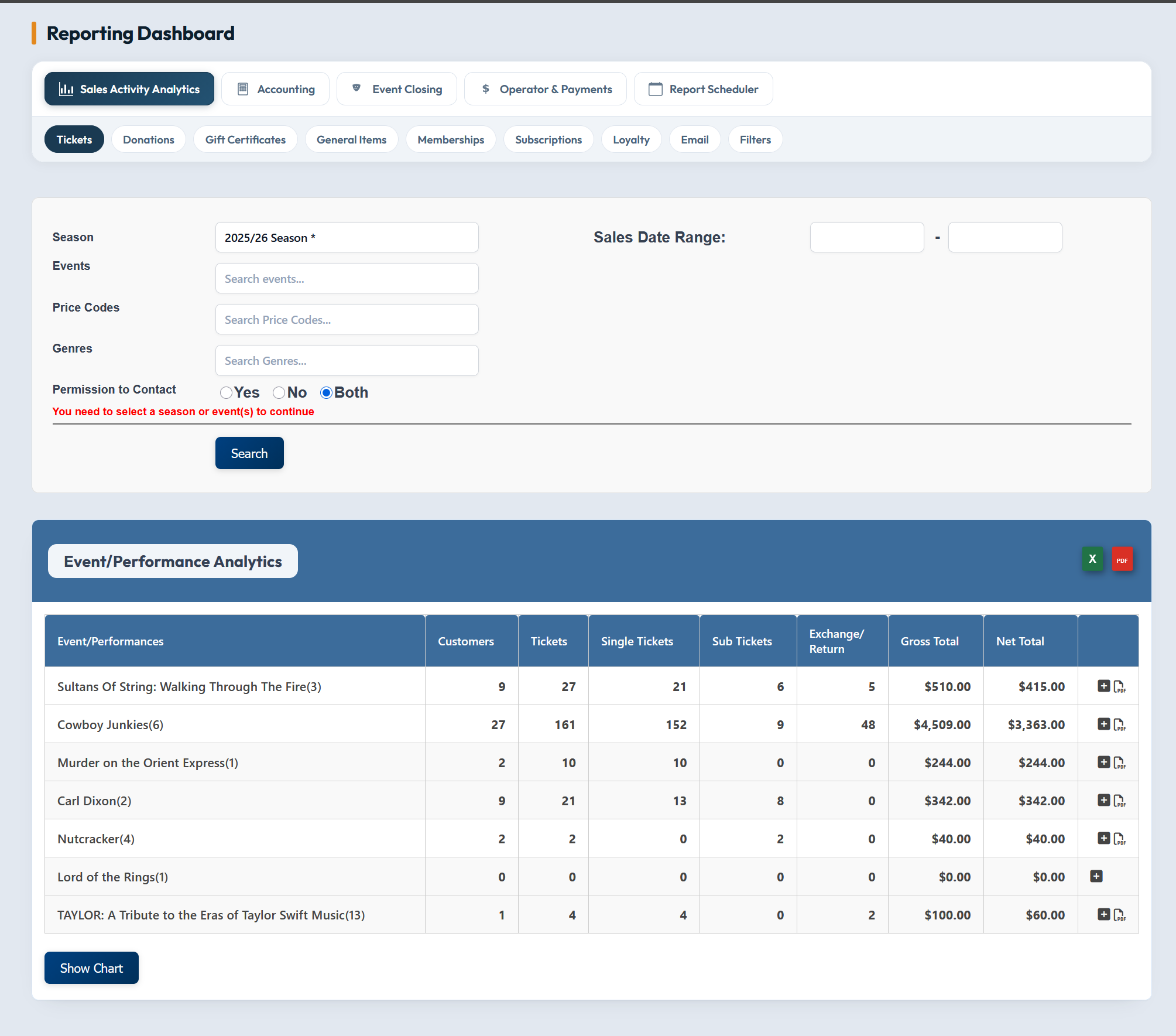Download PDF for Murder on Orient Express
The width and height of the screenshot is (1176, 1036).
(x=1119, y=763)
